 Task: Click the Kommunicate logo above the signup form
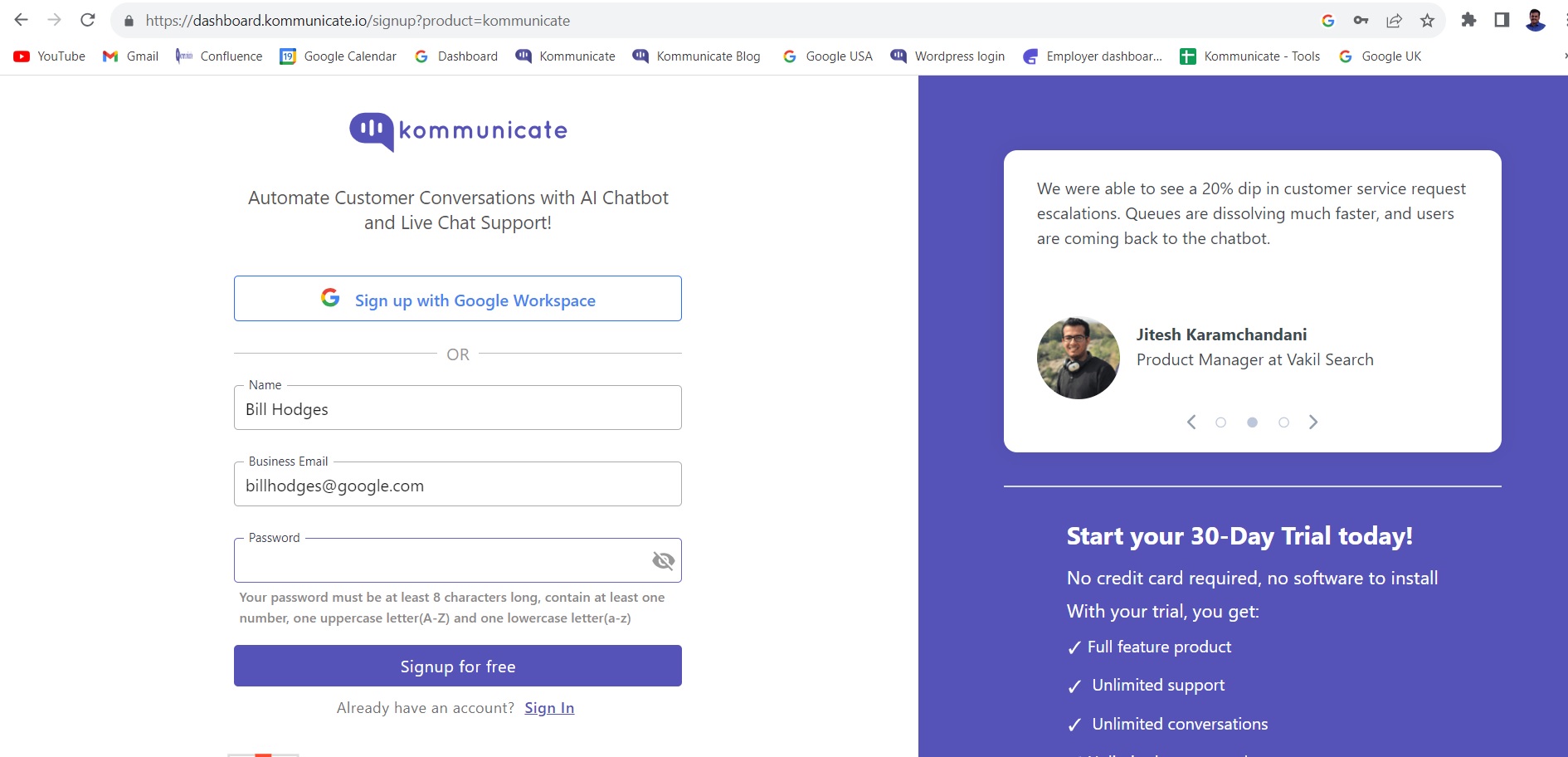[x=457, y=129]
